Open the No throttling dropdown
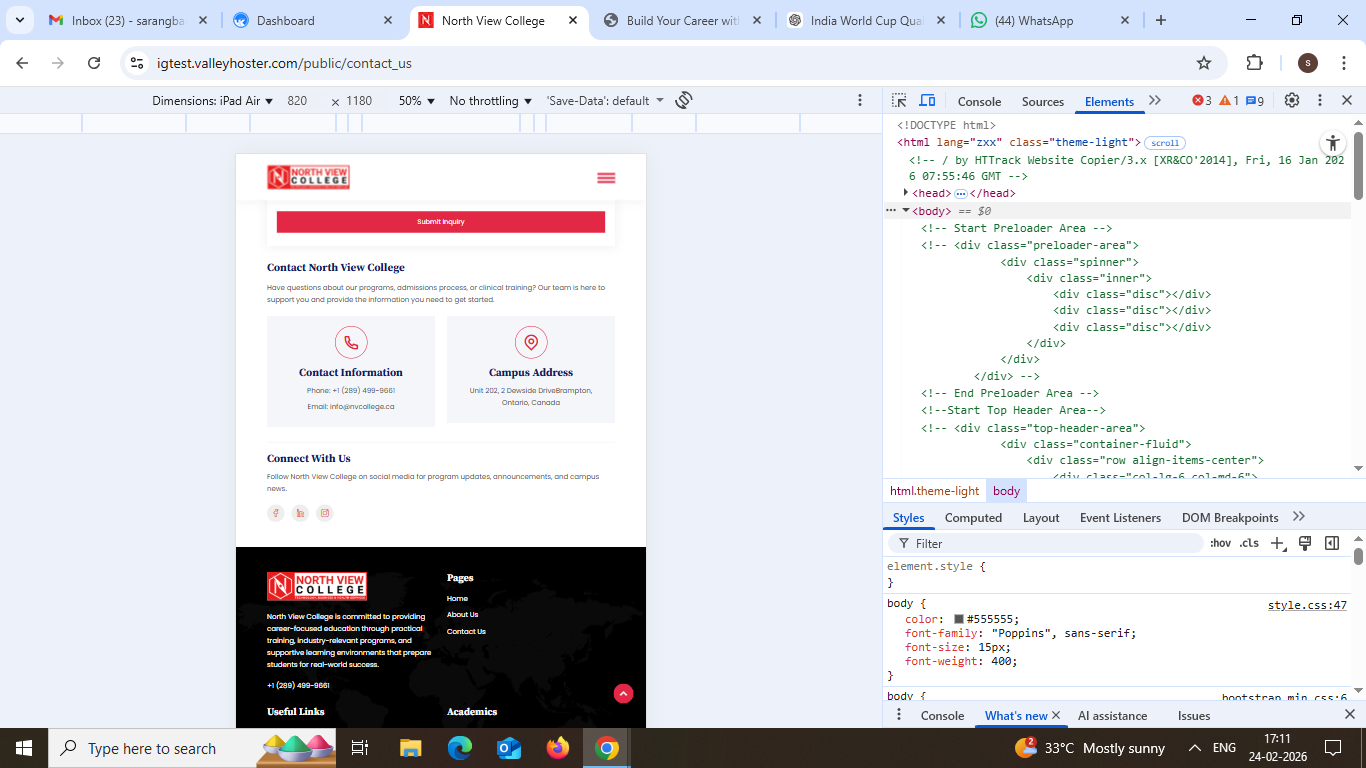 point(491,101)
